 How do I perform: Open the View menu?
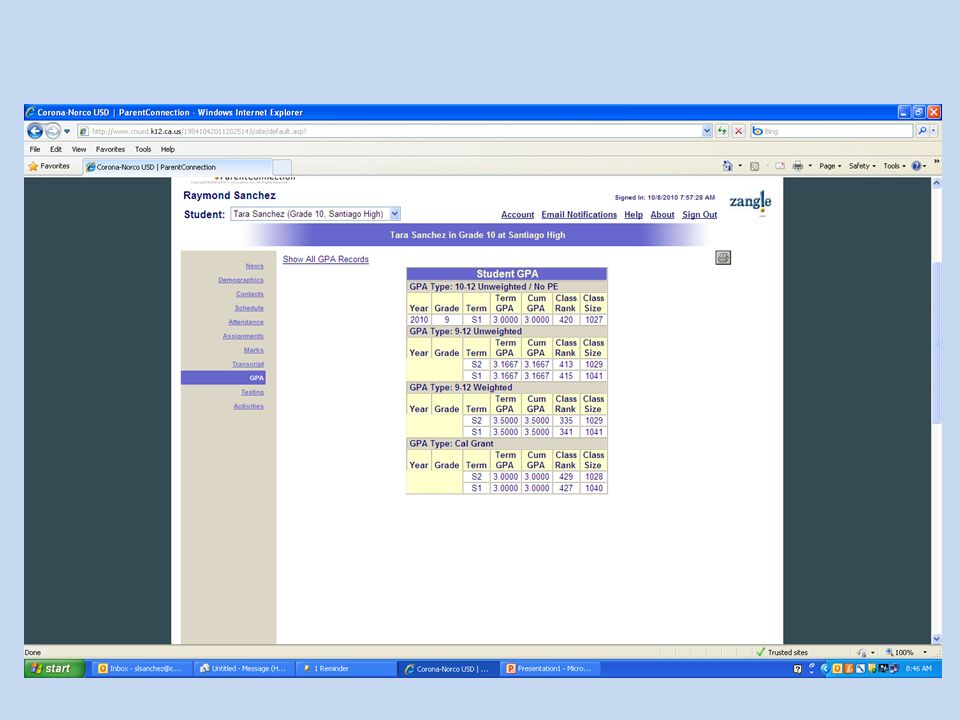click(79, 149)
